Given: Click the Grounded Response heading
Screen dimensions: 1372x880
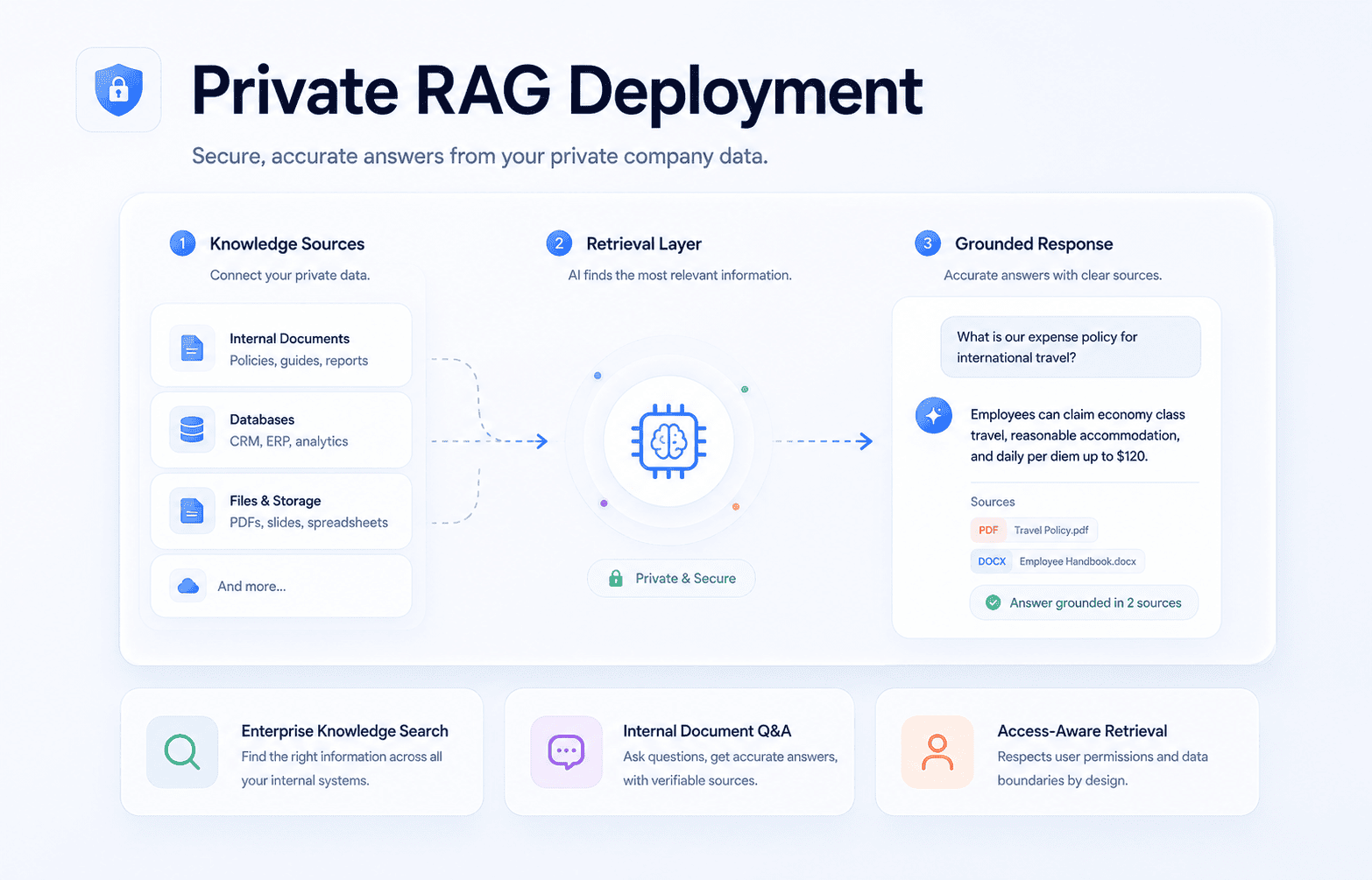Looking at the screenshot, I should [1034, 243].
